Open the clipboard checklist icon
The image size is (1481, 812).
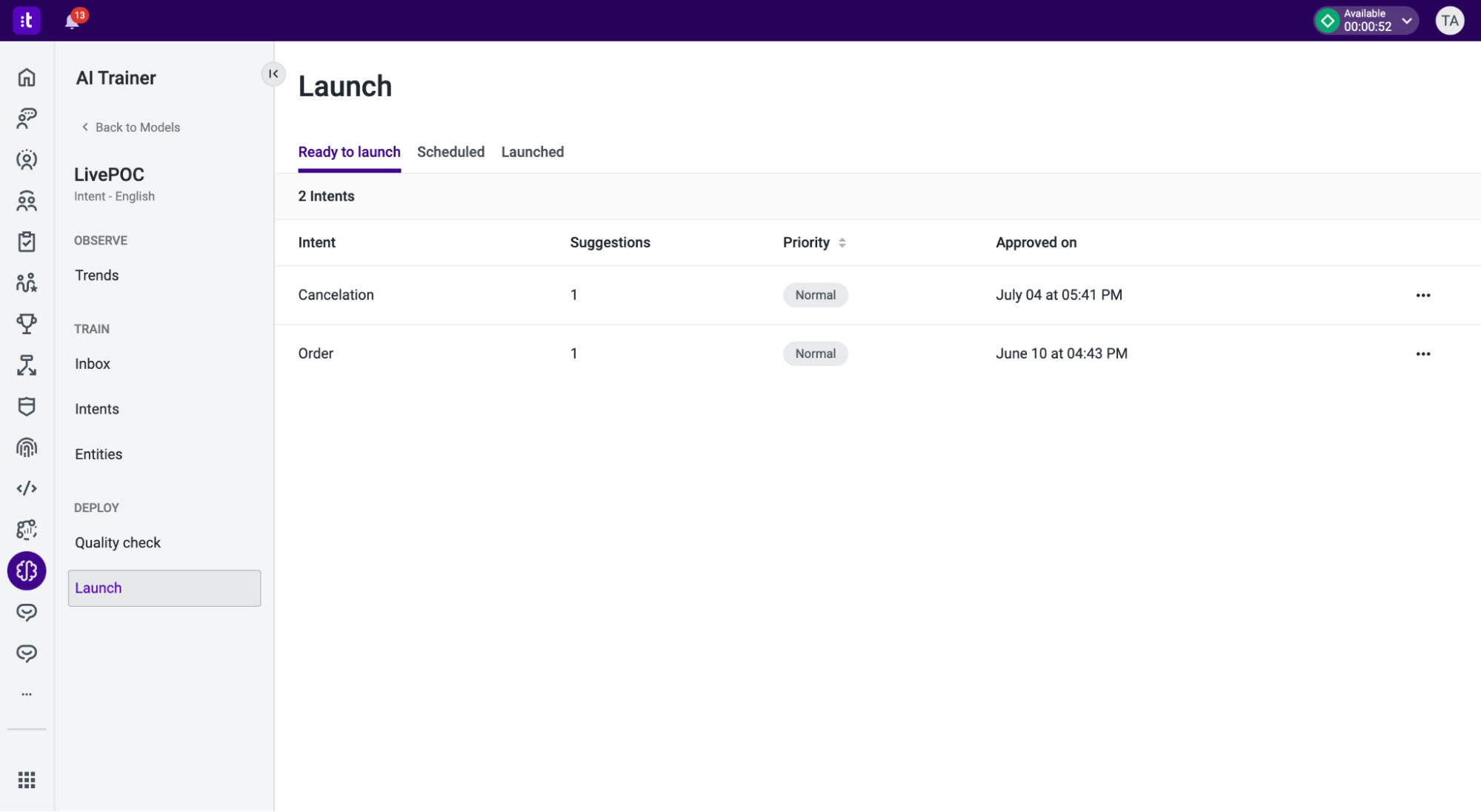[27, 242]
